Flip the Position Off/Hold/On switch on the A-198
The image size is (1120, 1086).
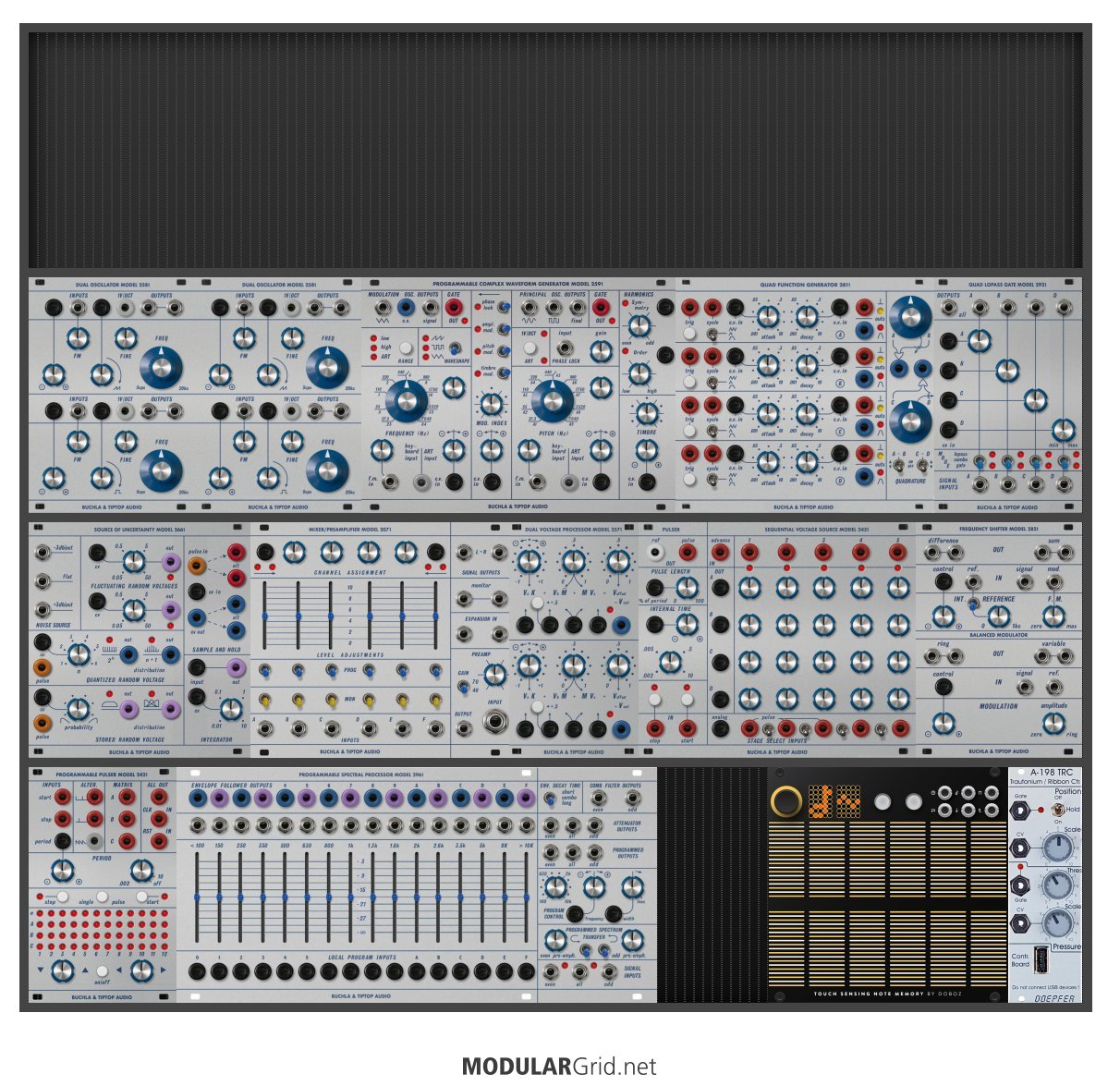[x=1056, y=810]
